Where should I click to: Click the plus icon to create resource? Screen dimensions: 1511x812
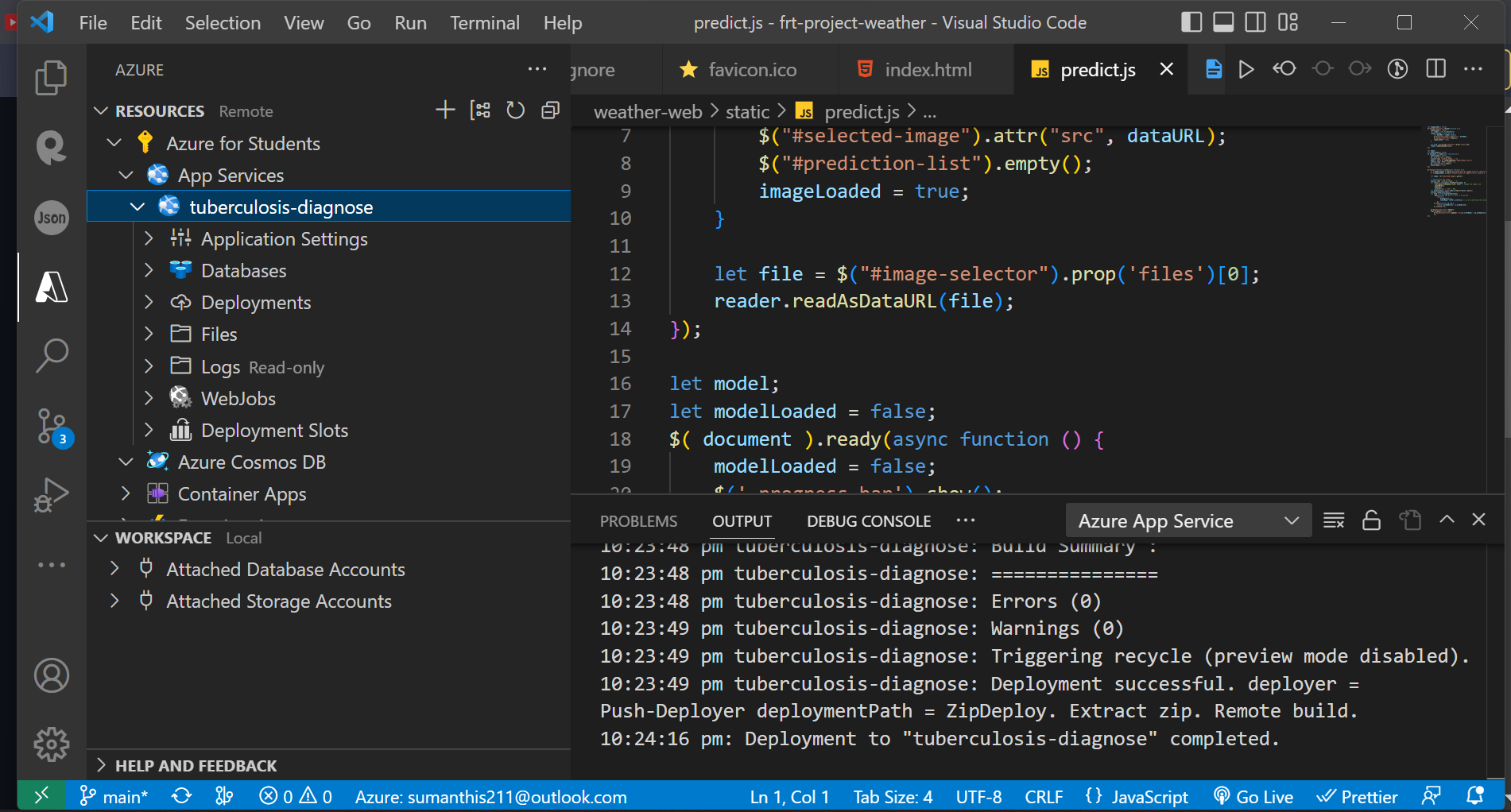tap(445, 110)
